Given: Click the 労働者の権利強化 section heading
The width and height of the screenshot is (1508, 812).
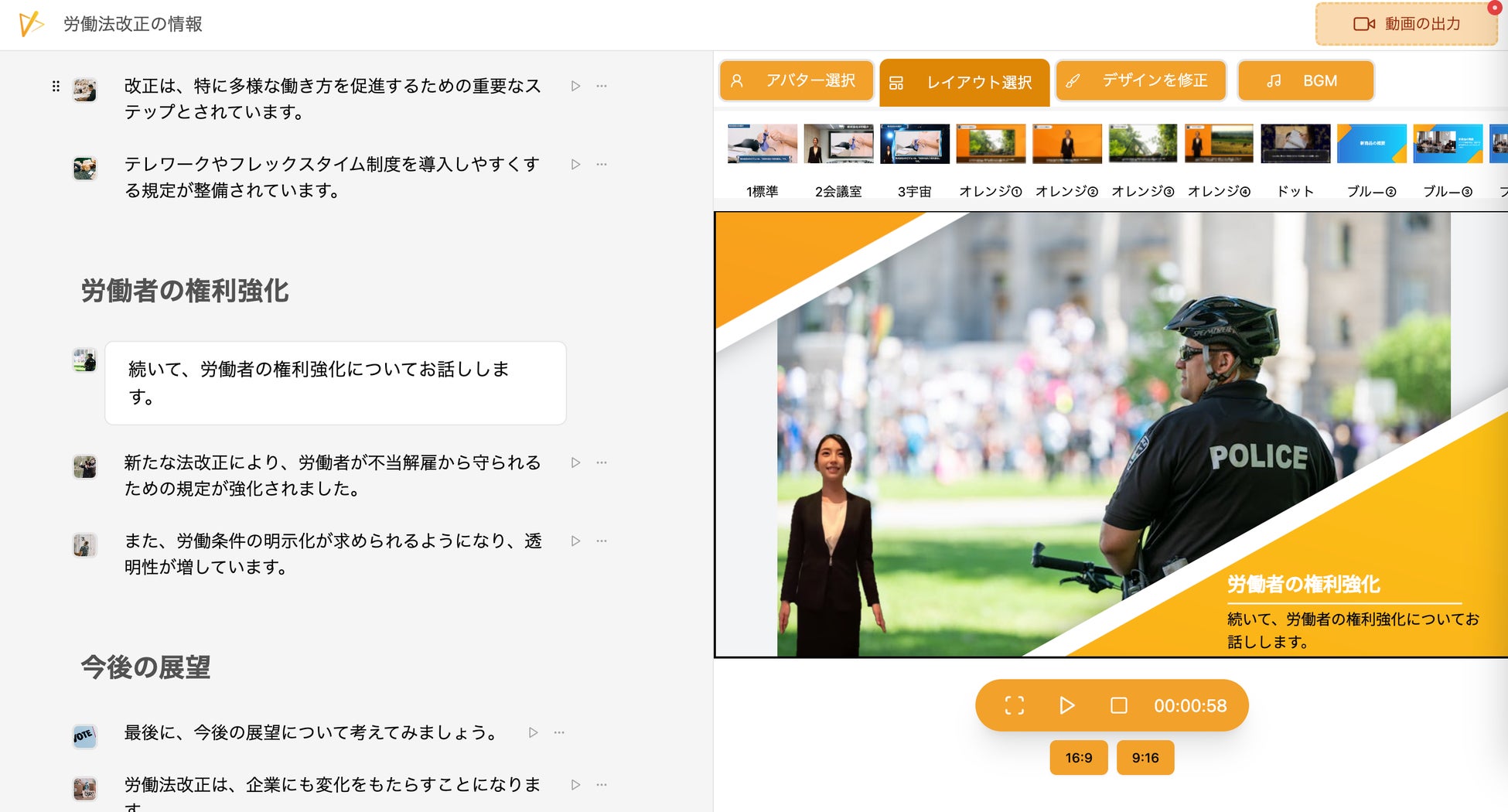Looking at the screenshot, I should point(185,291).
